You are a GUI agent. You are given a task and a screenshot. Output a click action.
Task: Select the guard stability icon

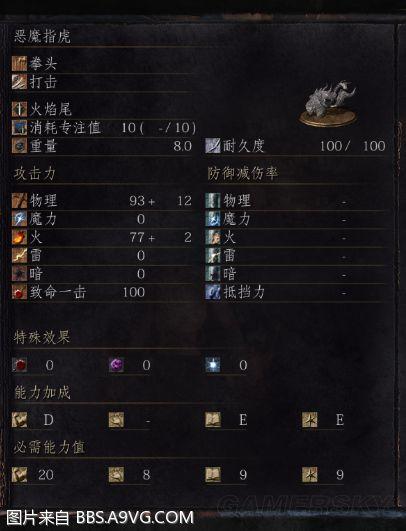tap(213, 292)
